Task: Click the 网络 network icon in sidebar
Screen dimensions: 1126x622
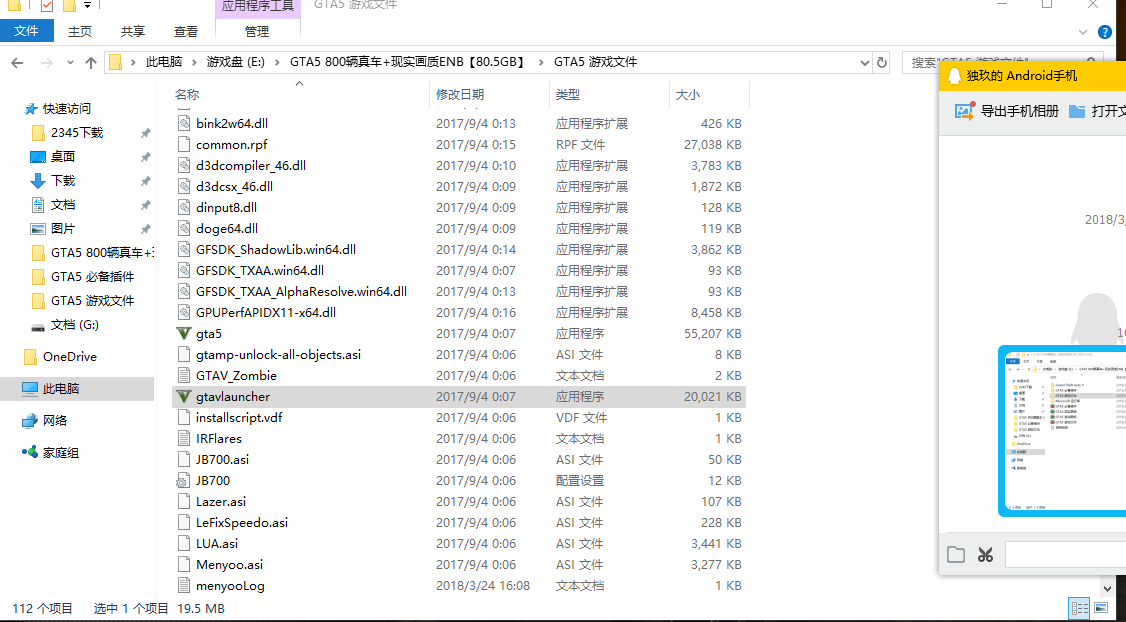Action: tap(30, 420)
